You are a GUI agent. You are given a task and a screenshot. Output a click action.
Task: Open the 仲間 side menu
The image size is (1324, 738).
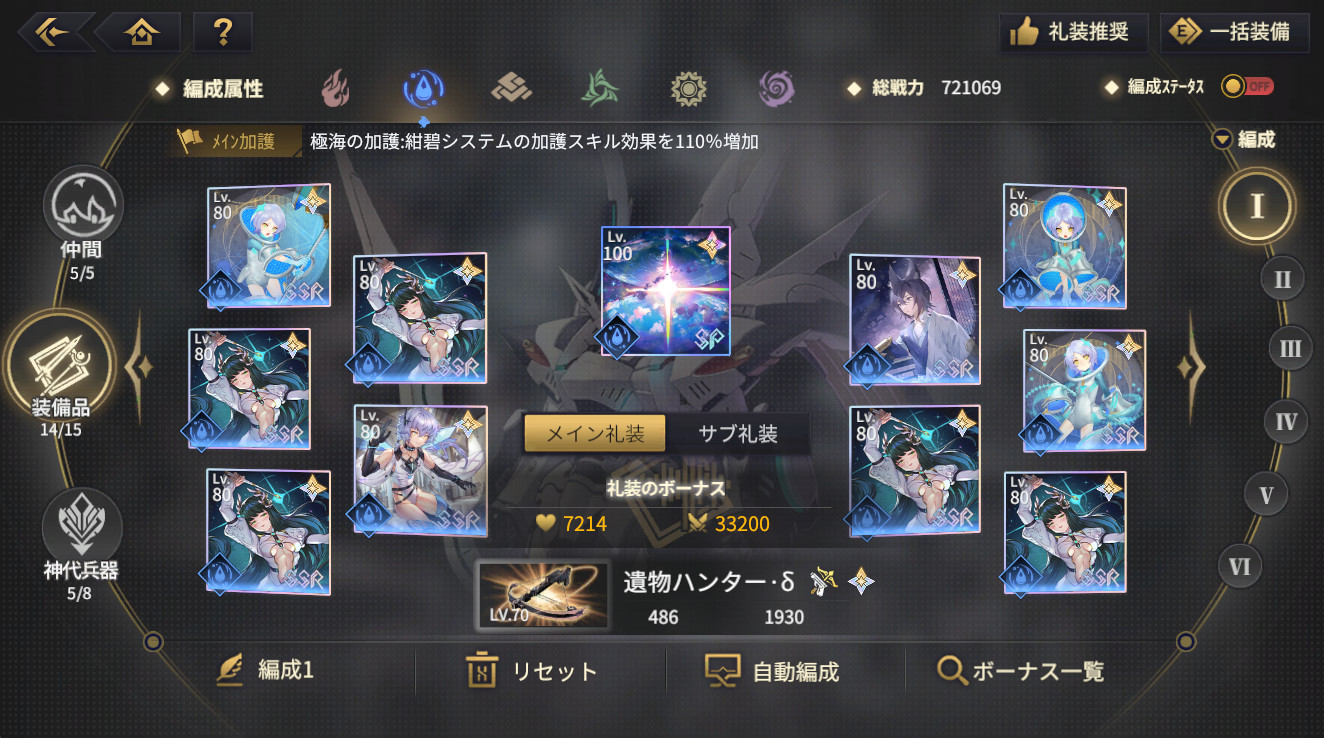(83, 223)
